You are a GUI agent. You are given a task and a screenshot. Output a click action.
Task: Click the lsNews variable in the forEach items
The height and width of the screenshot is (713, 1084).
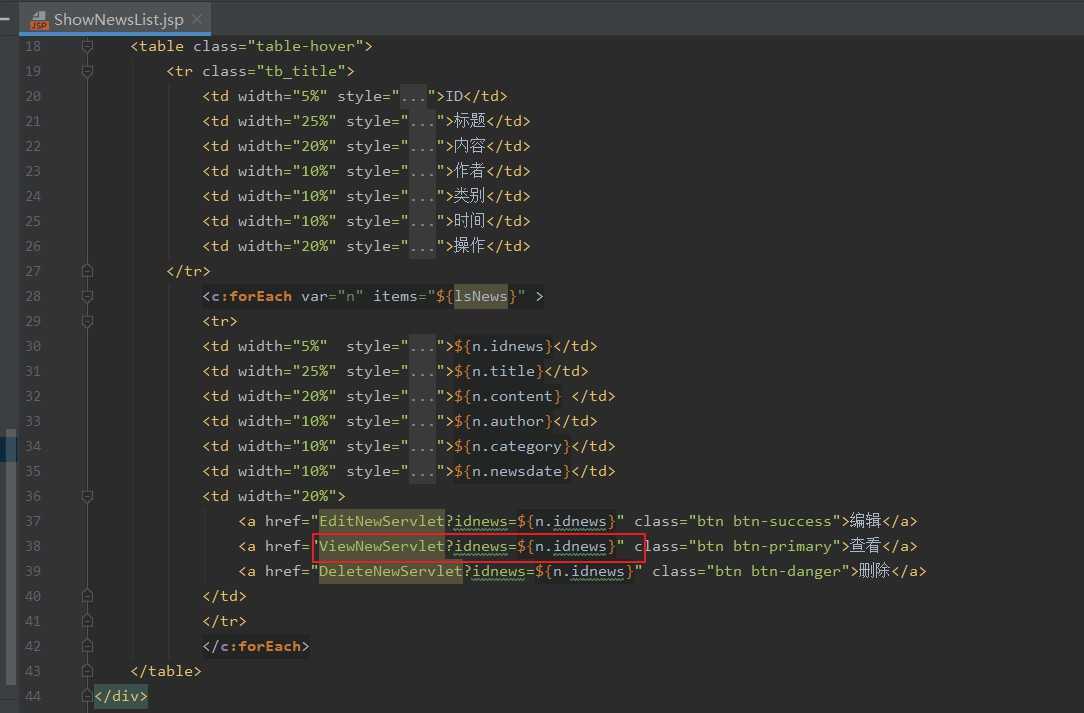tap(480, 296)
